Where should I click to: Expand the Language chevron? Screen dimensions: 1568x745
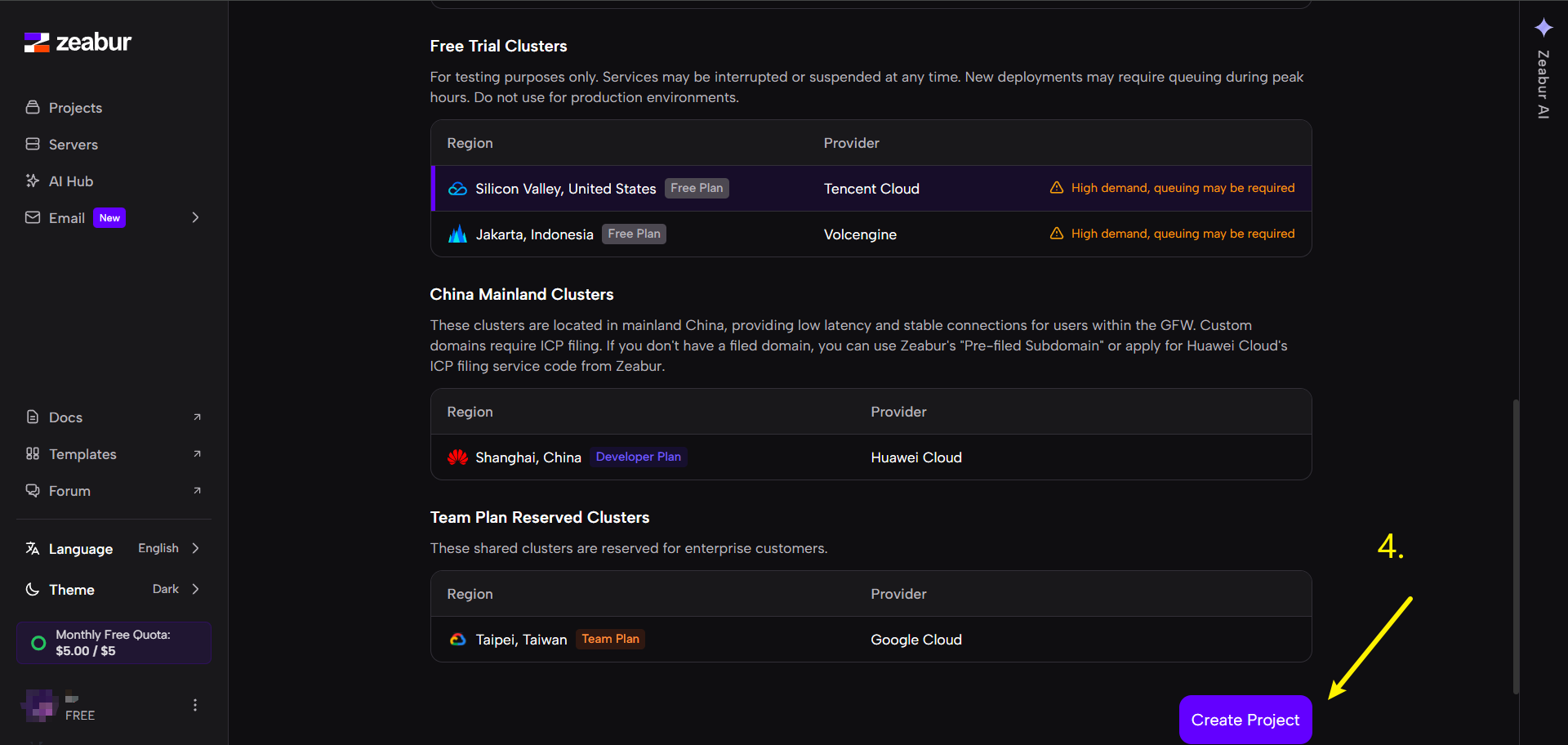point(195,548)
